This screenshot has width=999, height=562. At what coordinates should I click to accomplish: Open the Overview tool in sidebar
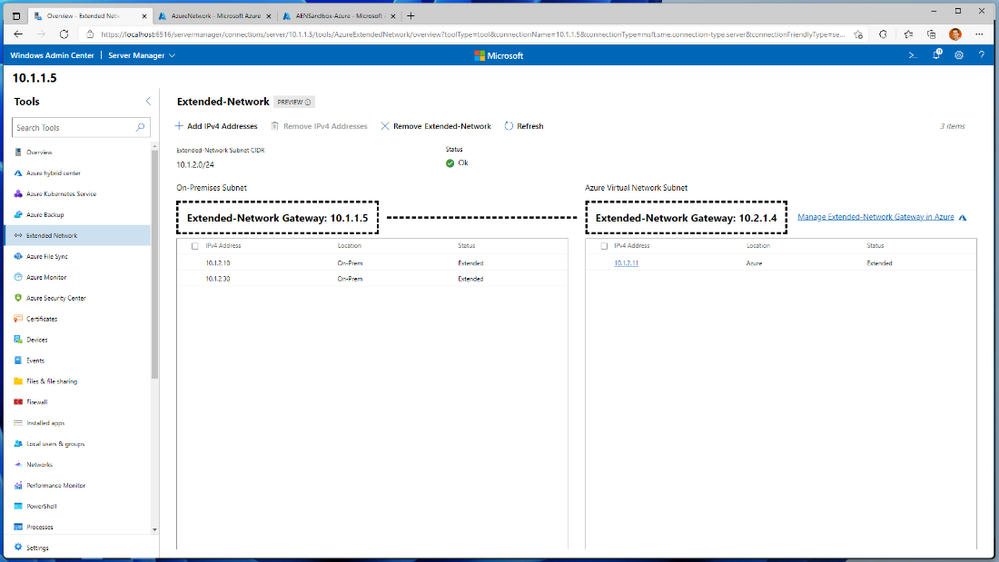pyautogui.click(x=39, y=152)
